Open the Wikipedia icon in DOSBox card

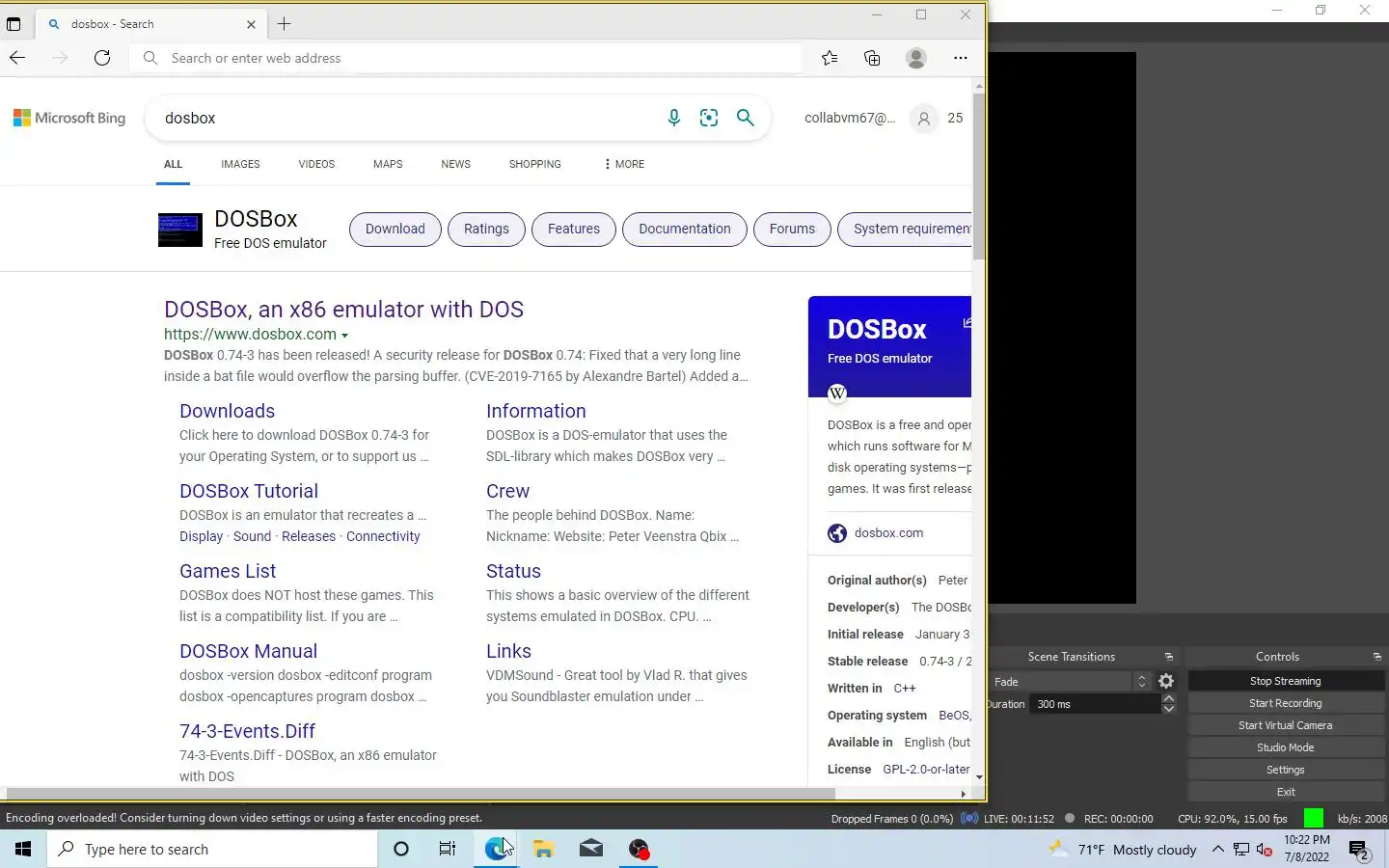(837, 393)
